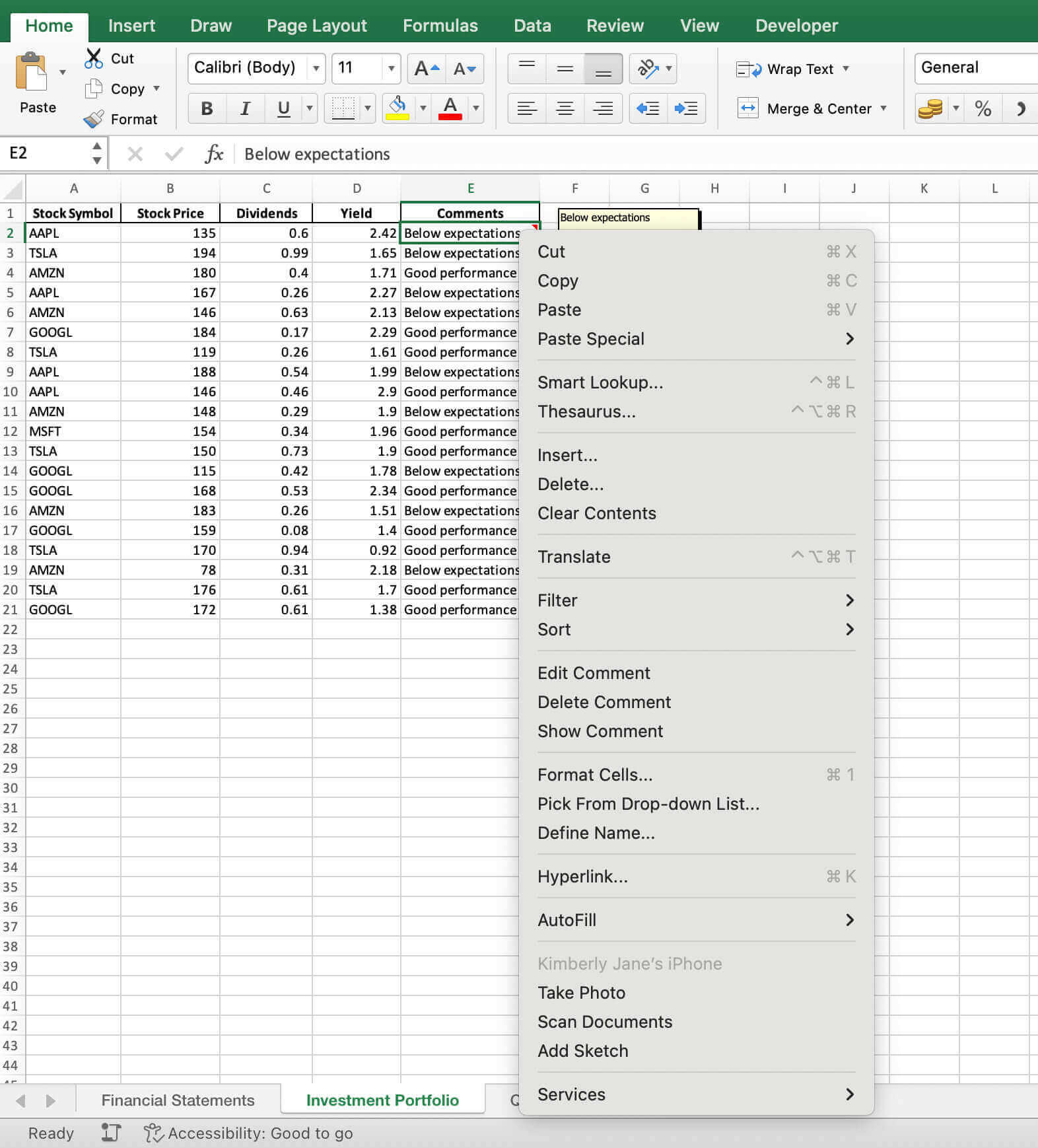This screenshot has height=1148, width=1038.
Task: Open the font size dropdown
Action: click(x=391, y=68)
